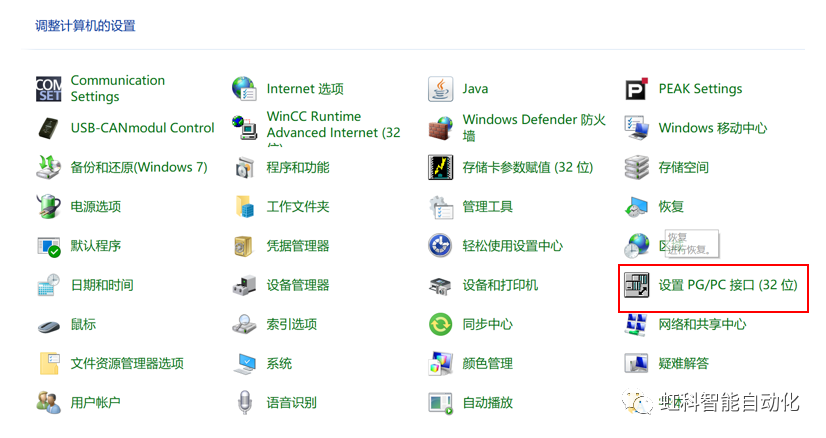Open the 默认程序 icon
The height and width of the screenshot is (438, 826).
tap(48, 246)
